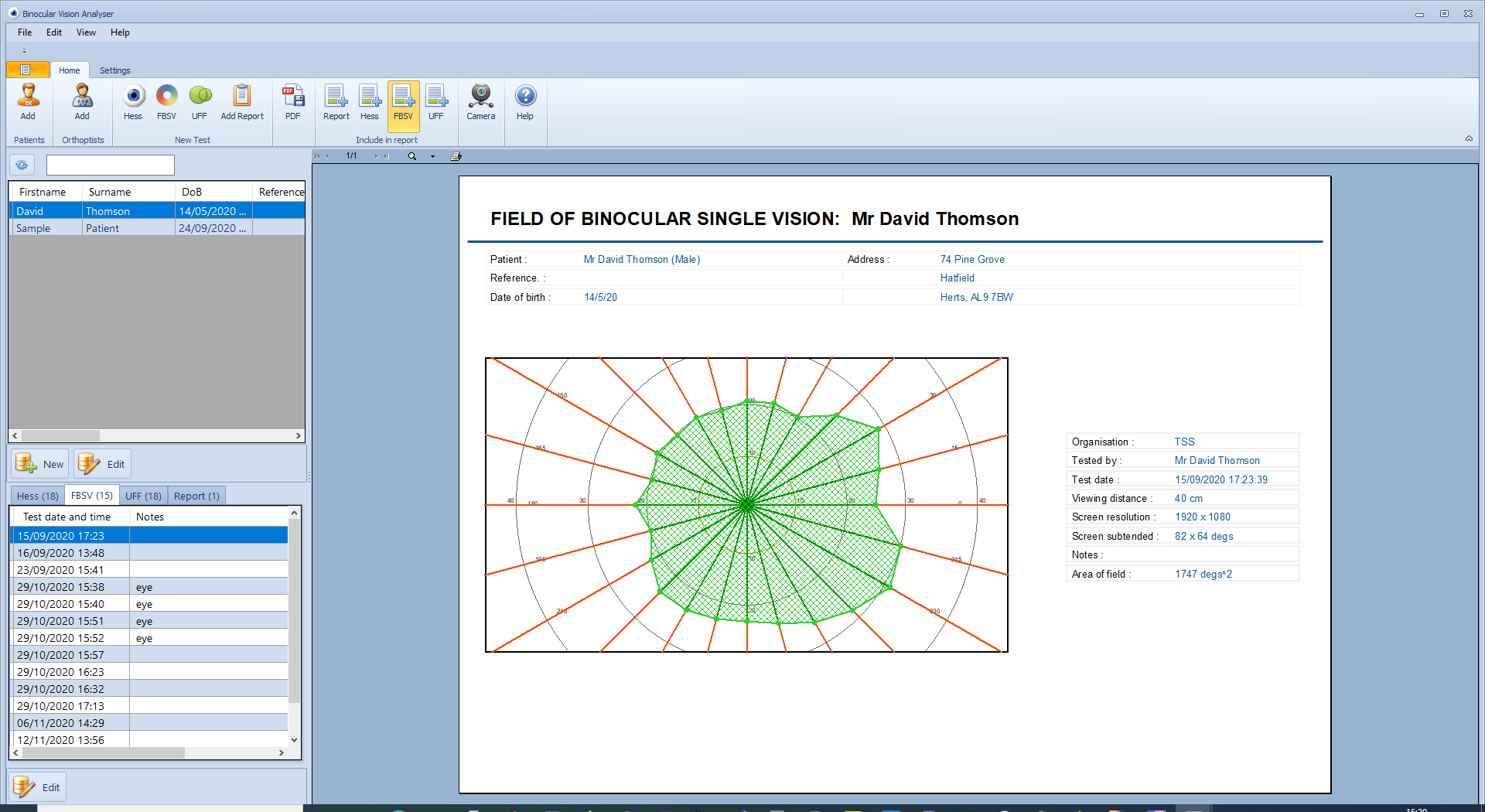Open the Camera tool

480,102
